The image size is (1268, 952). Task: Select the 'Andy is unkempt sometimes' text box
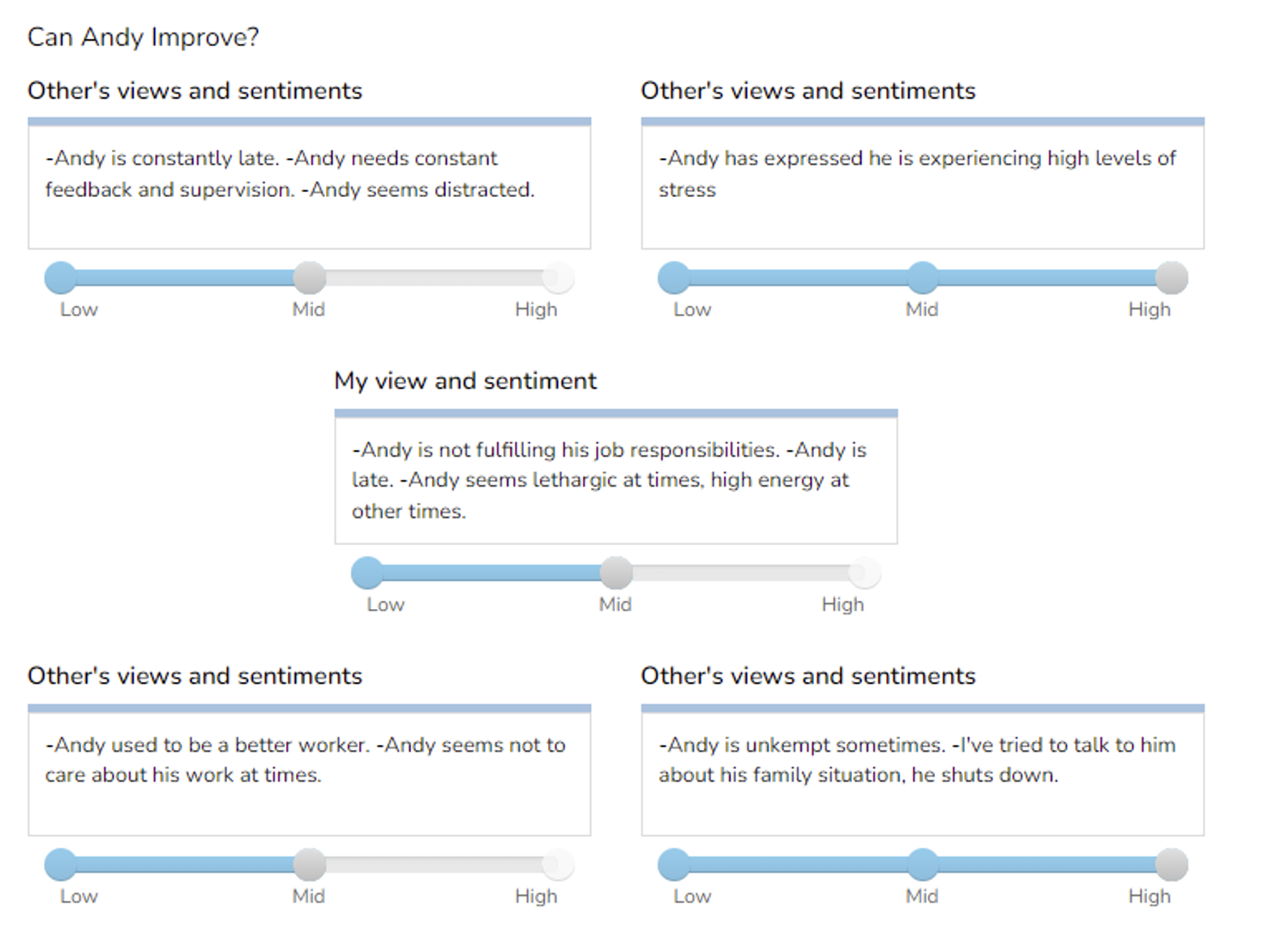point(922,773)
